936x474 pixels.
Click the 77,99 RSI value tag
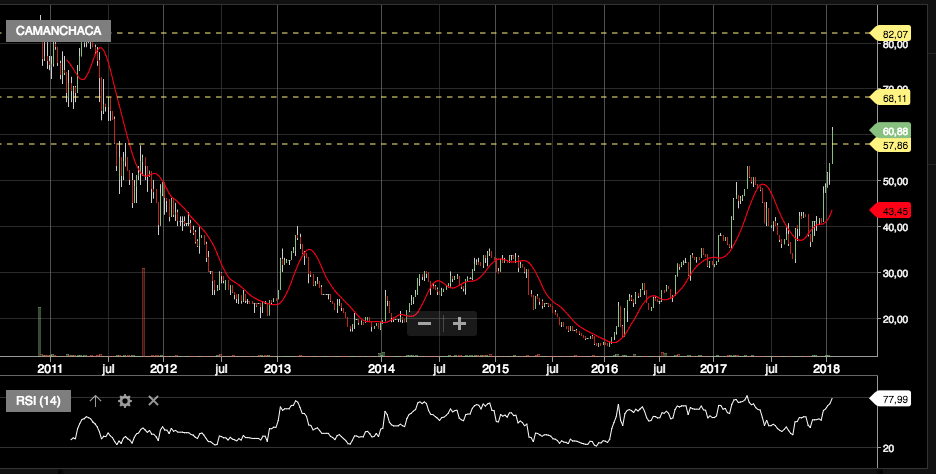894,399
